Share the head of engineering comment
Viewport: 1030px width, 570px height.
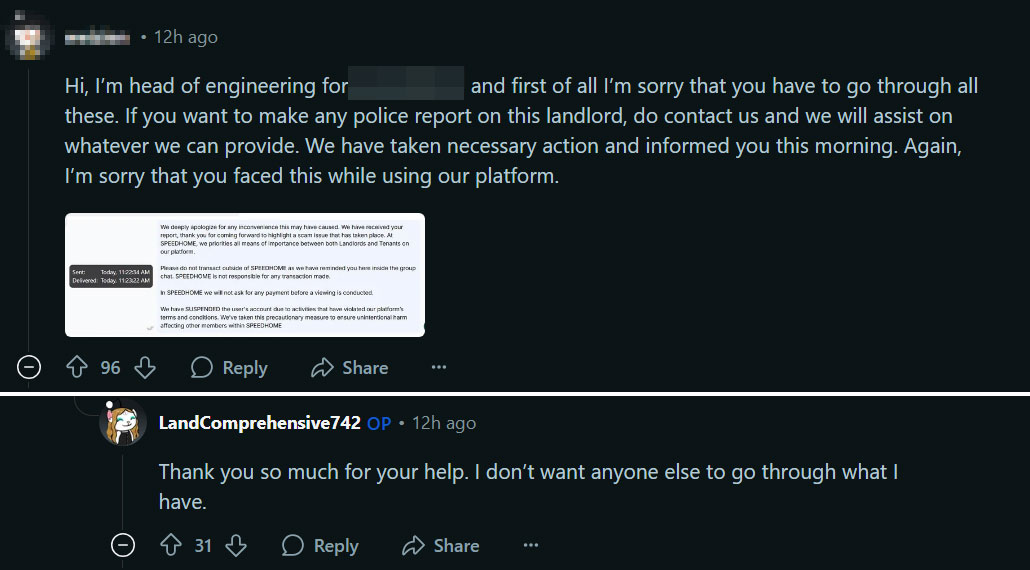[x=349, y=368]
